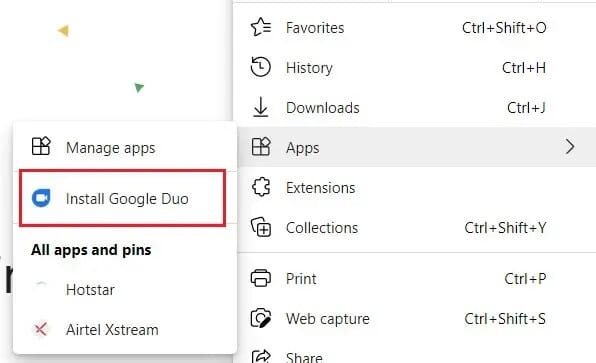
Task: Click the Favorites star icon
Action: (261, 27)
